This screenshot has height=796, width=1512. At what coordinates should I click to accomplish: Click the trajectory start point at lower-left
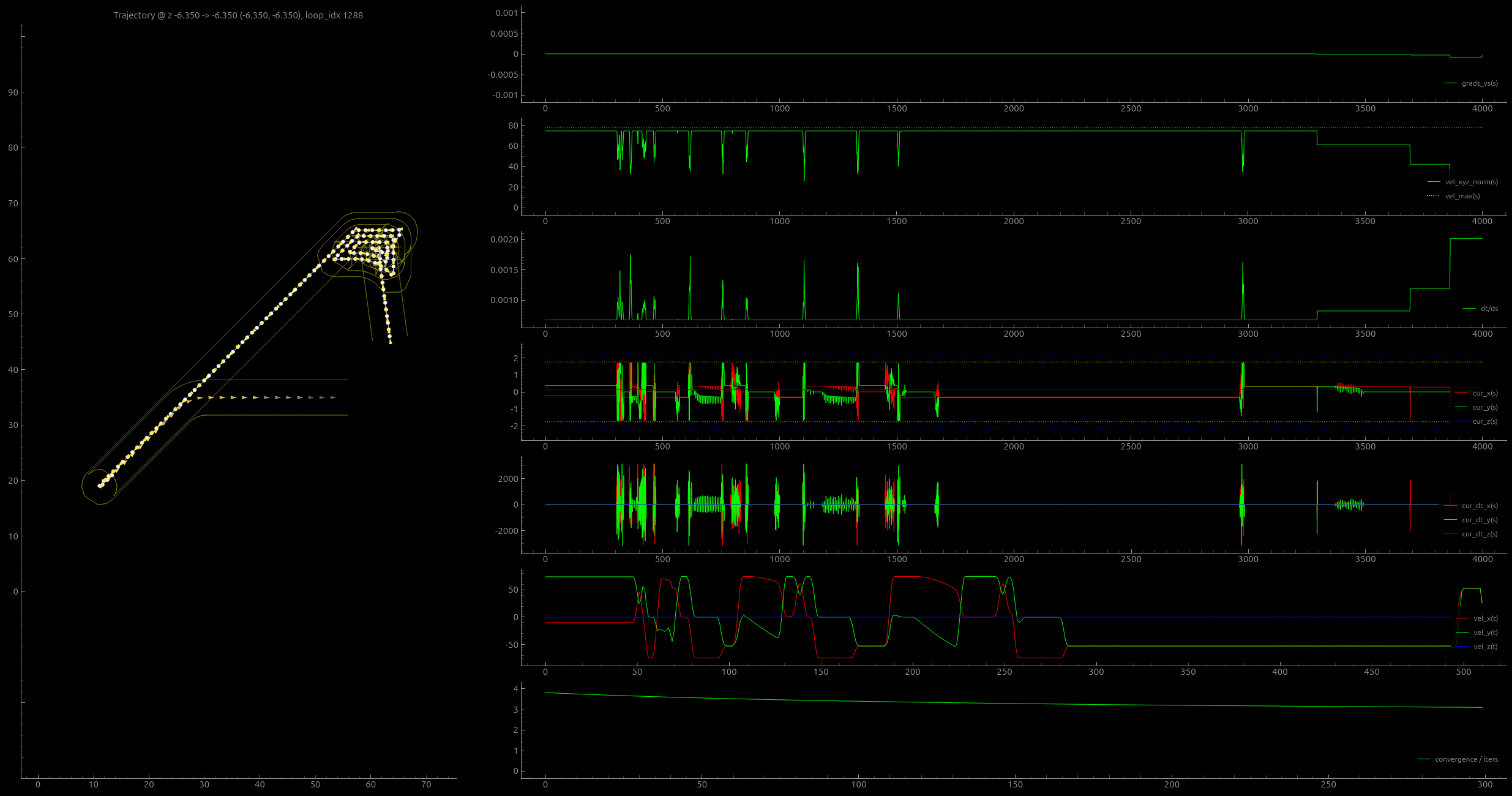click(x=100, y=486)
